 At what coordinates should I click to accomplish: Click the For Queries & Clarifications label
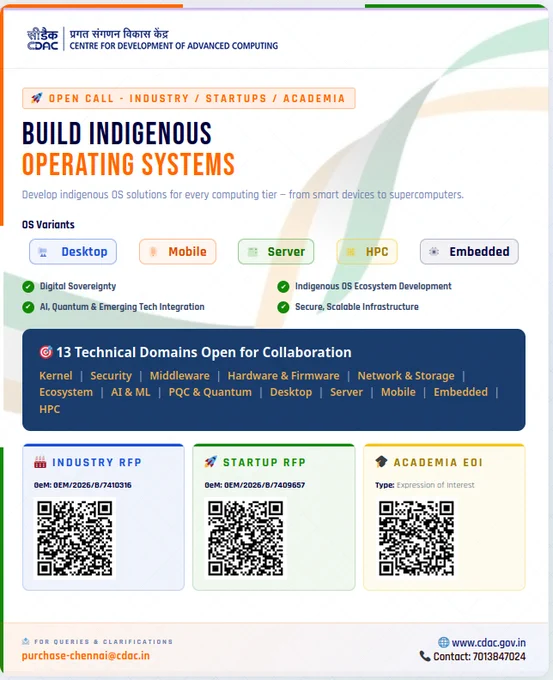103,641
